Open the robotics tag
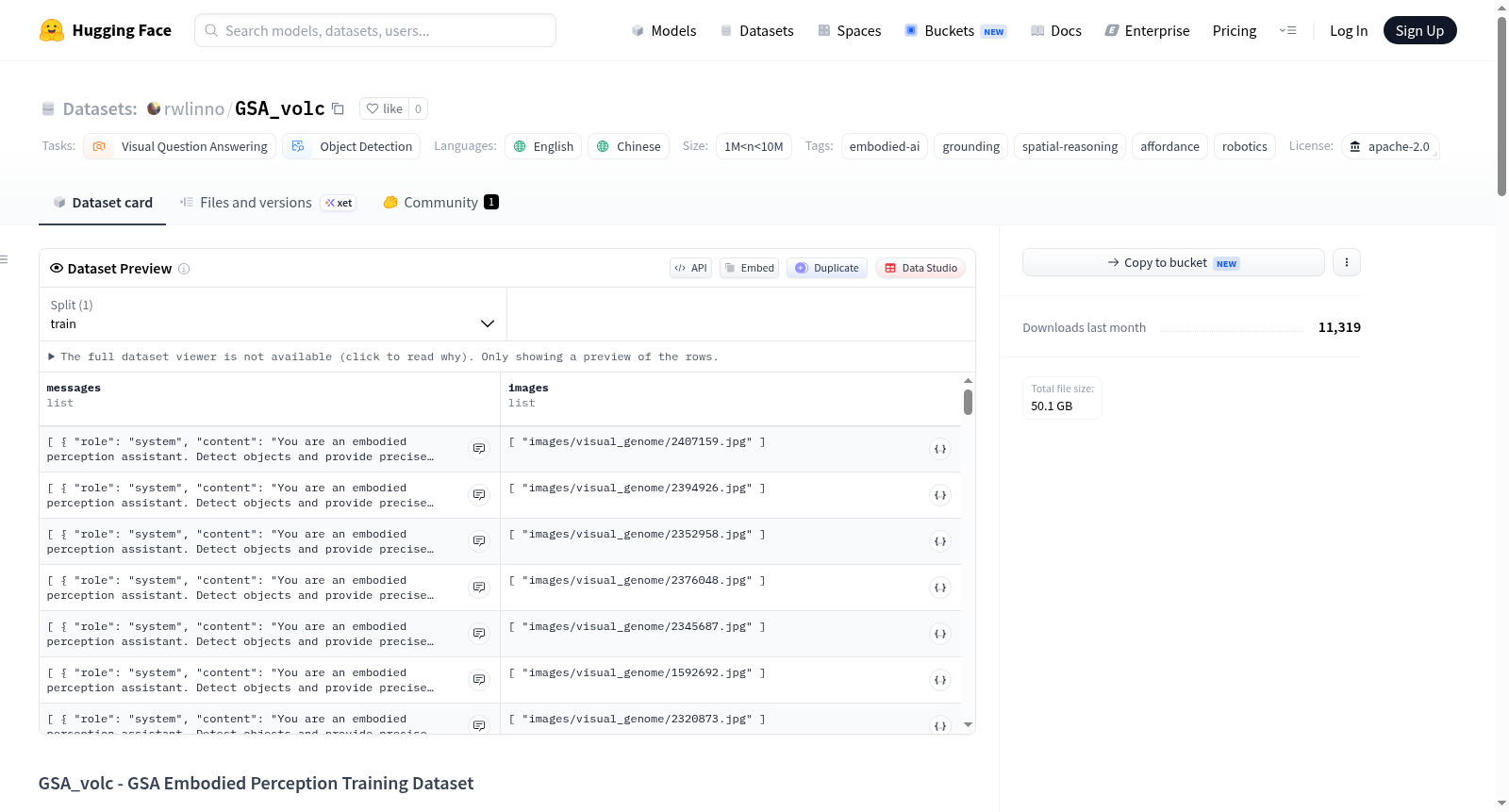 click(1244, 146)
